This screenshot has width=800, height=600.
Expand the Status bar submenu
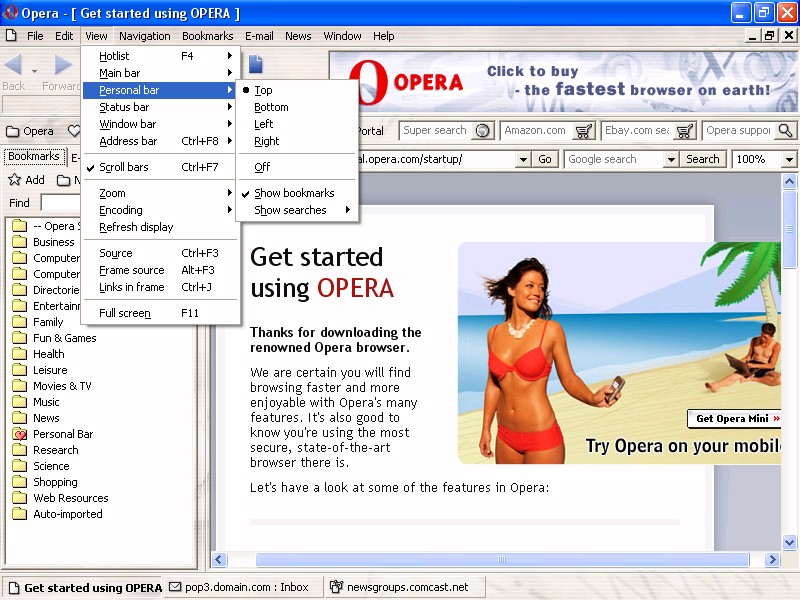tap(160, 107)
